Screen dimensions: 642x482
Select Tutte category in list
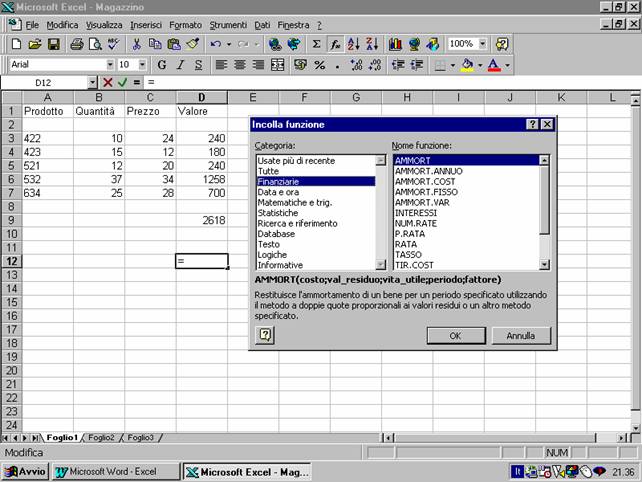316,171
